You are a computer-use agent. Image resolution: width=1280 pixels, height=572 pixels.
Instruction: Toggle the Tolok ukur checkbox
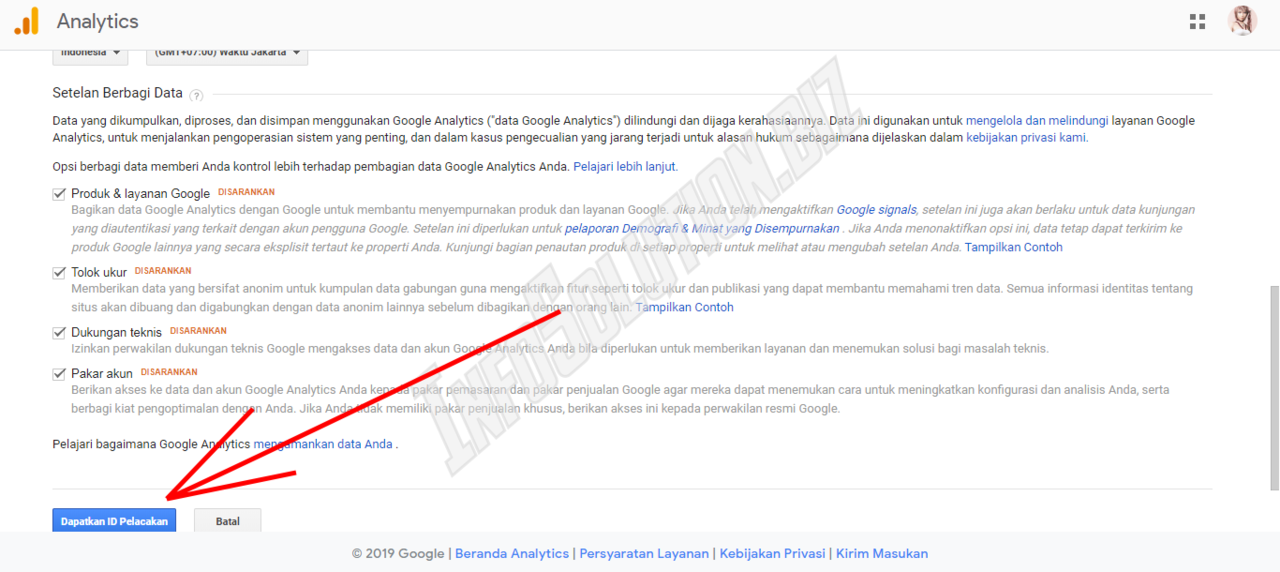(59, 272)
